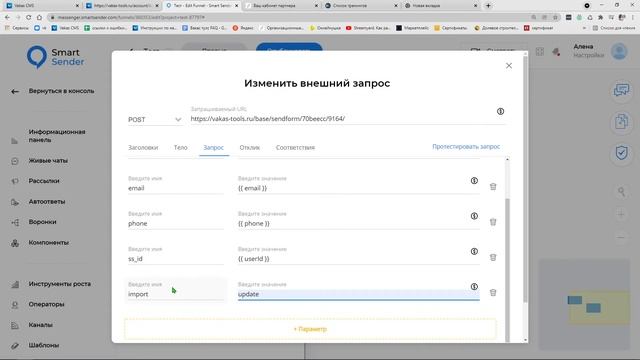This screenshot has width=640, height=360.
Task: Click the browser address bar
Action: click(x=286, y=17)
